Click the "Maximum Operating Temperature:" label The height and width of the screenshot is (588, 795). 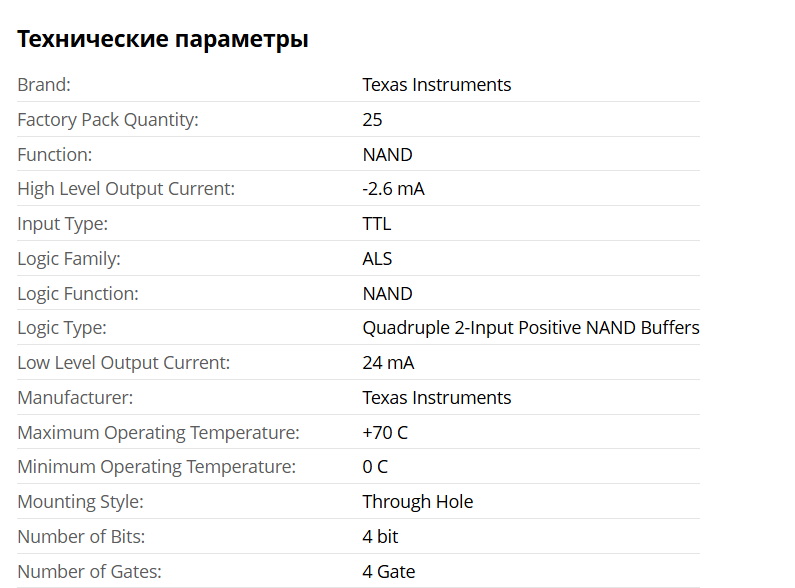[158, 433]
